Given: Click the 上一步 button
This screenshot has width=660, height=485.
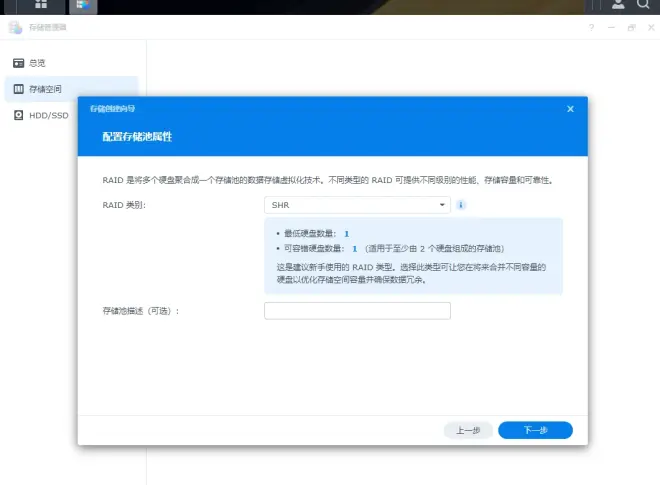Looking at the screenshot, I should point(468,430).
